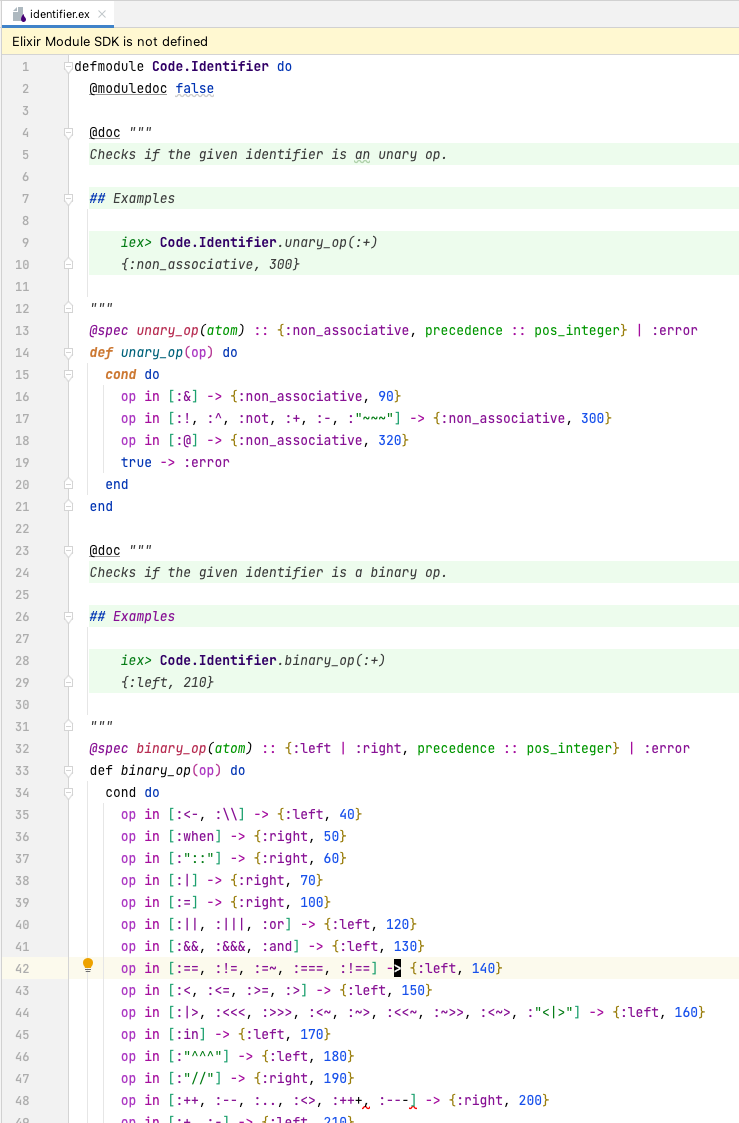Click 'binary_op(:+)' in the iex example
The image size is (739, 1123).
(x=334, y=660)
